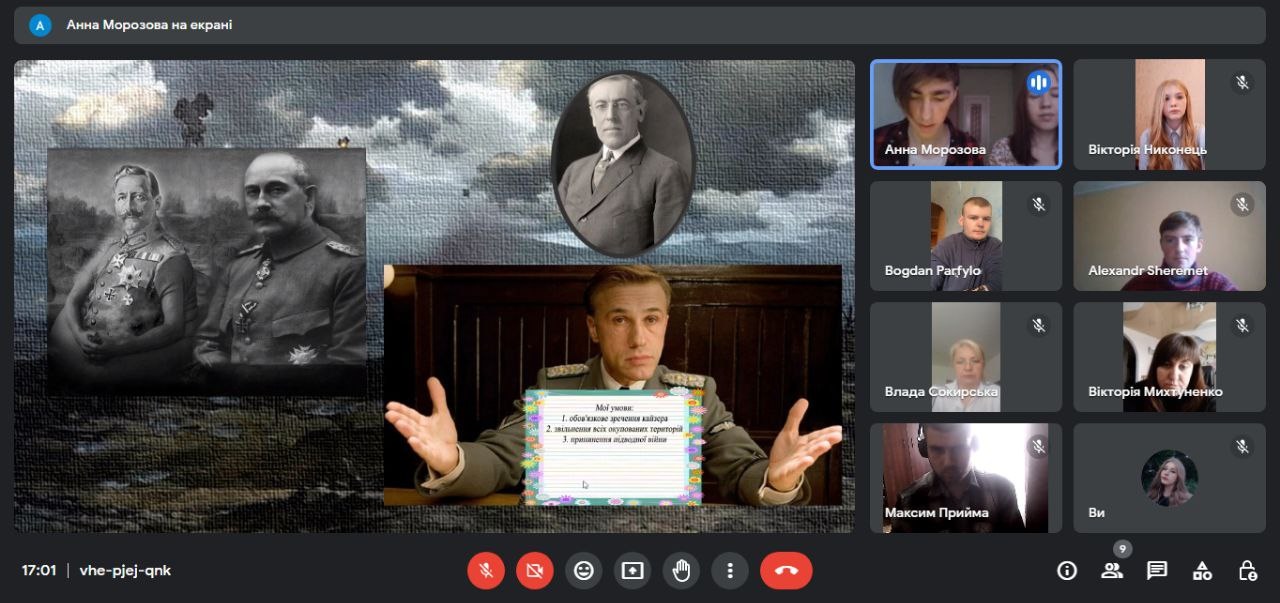This screenshot has width=1280, height=603.
Task: Show the participants list icon
Action: pyautogui.click(x=1112, y=571)
